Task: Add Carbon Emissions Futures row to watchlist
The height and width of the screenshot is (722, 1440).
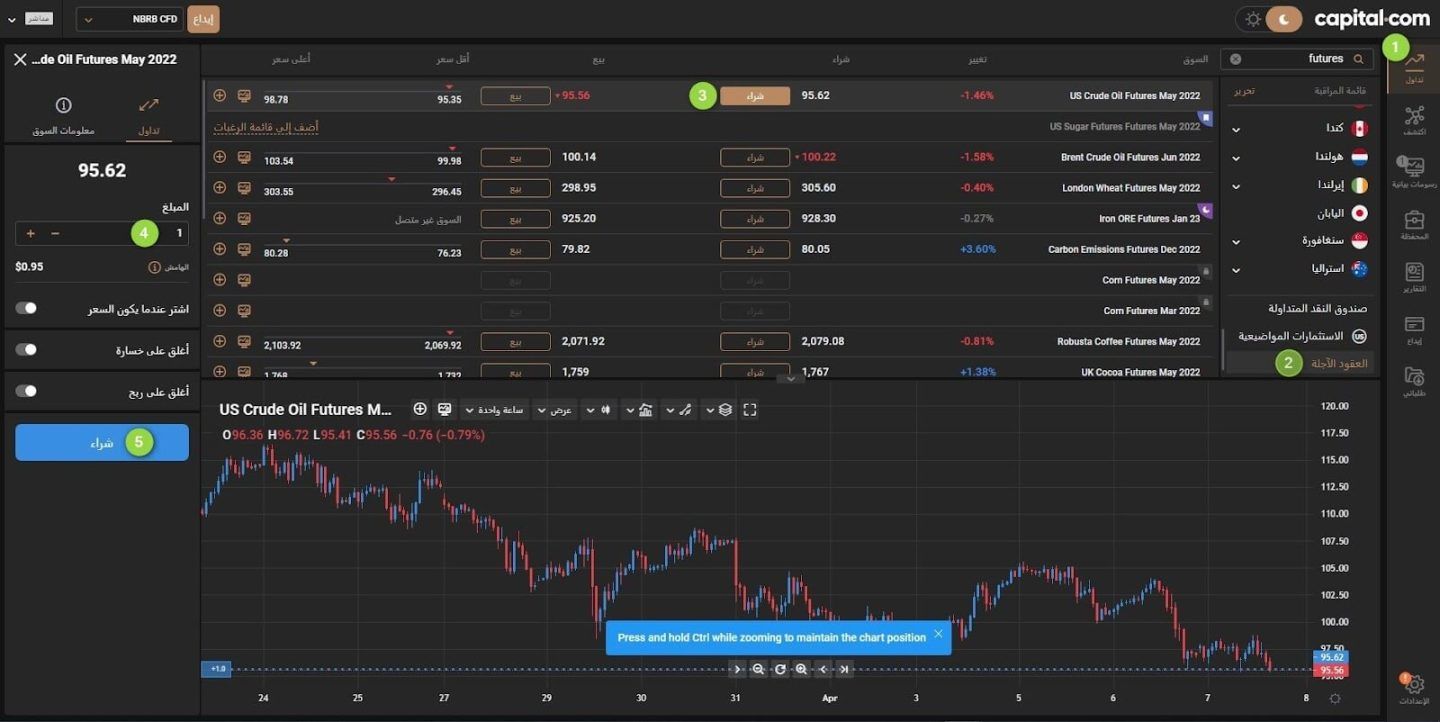Action: click(220, 249)
